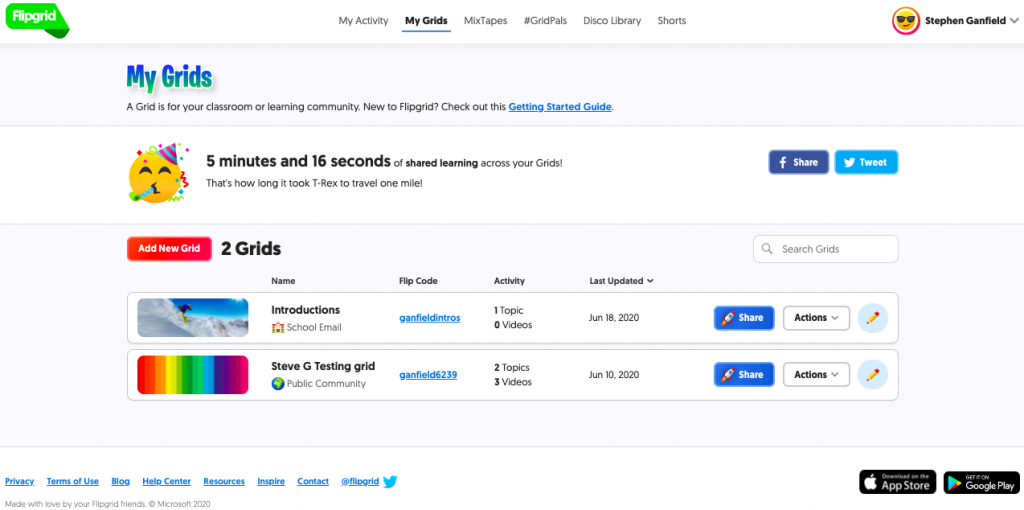Viewport: 1024px width, 510px height.
Task: Open Actions dropdown for Introductions grid
Action: click(x=816, y=318)
